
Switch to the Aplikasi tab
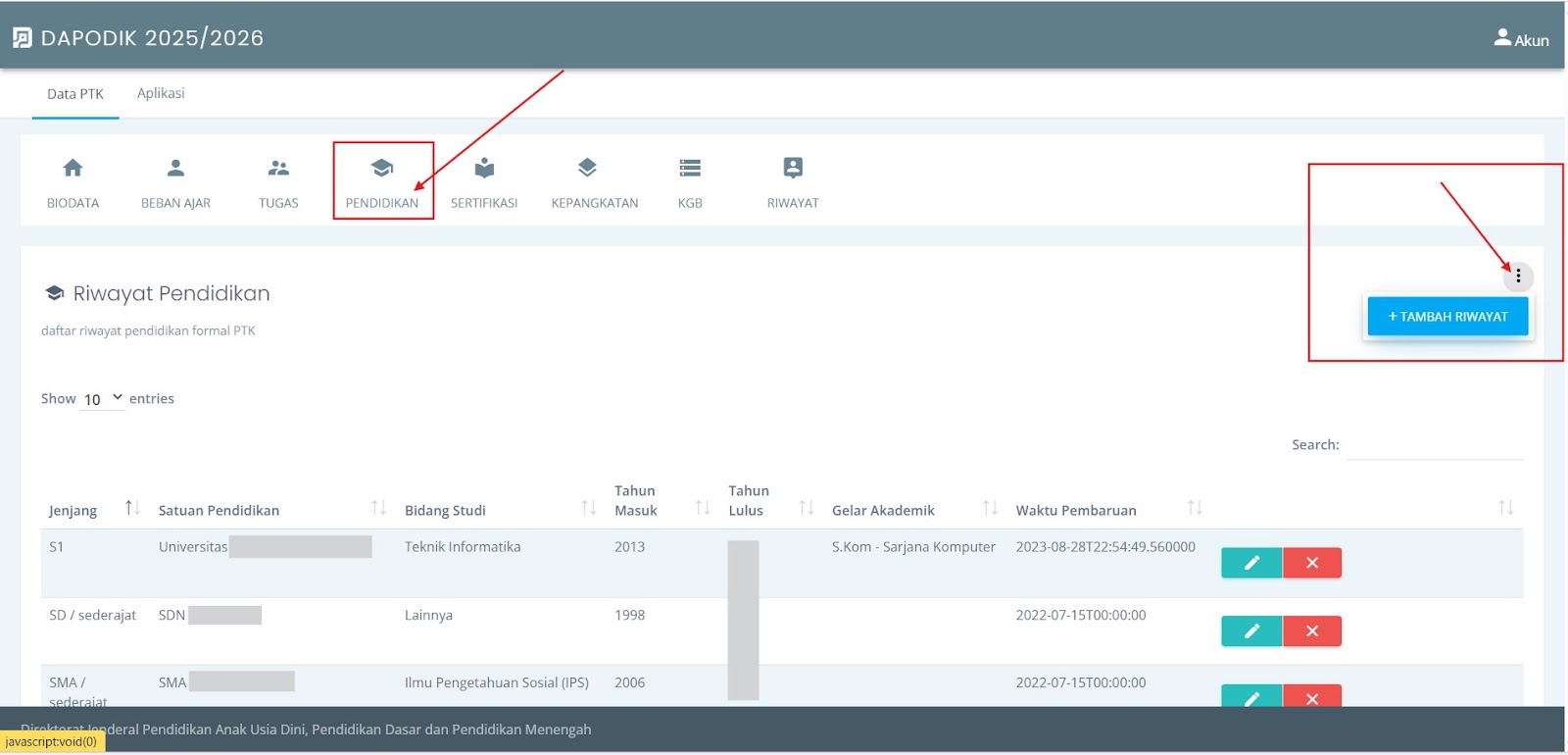[x=161, y=93]
